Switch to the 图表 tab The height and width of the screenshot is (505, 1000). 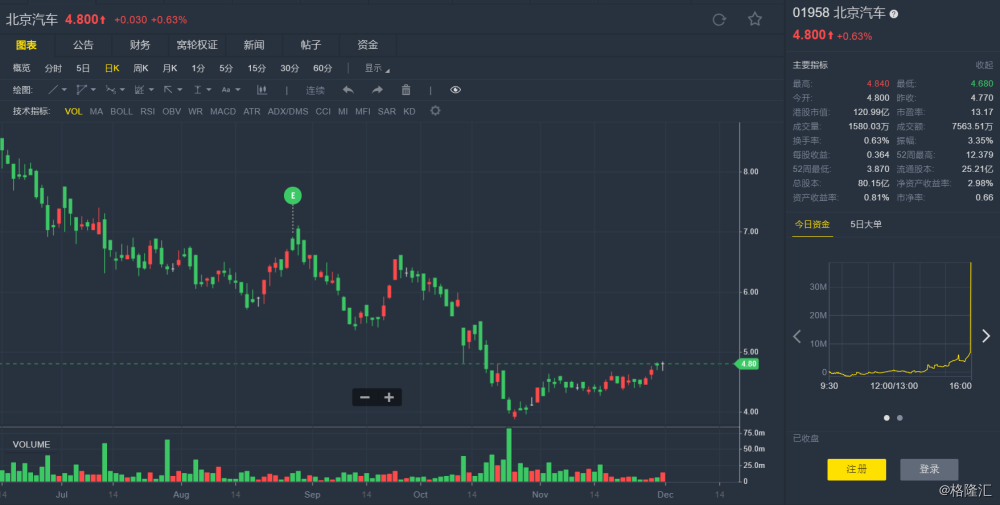click(27, 45)
